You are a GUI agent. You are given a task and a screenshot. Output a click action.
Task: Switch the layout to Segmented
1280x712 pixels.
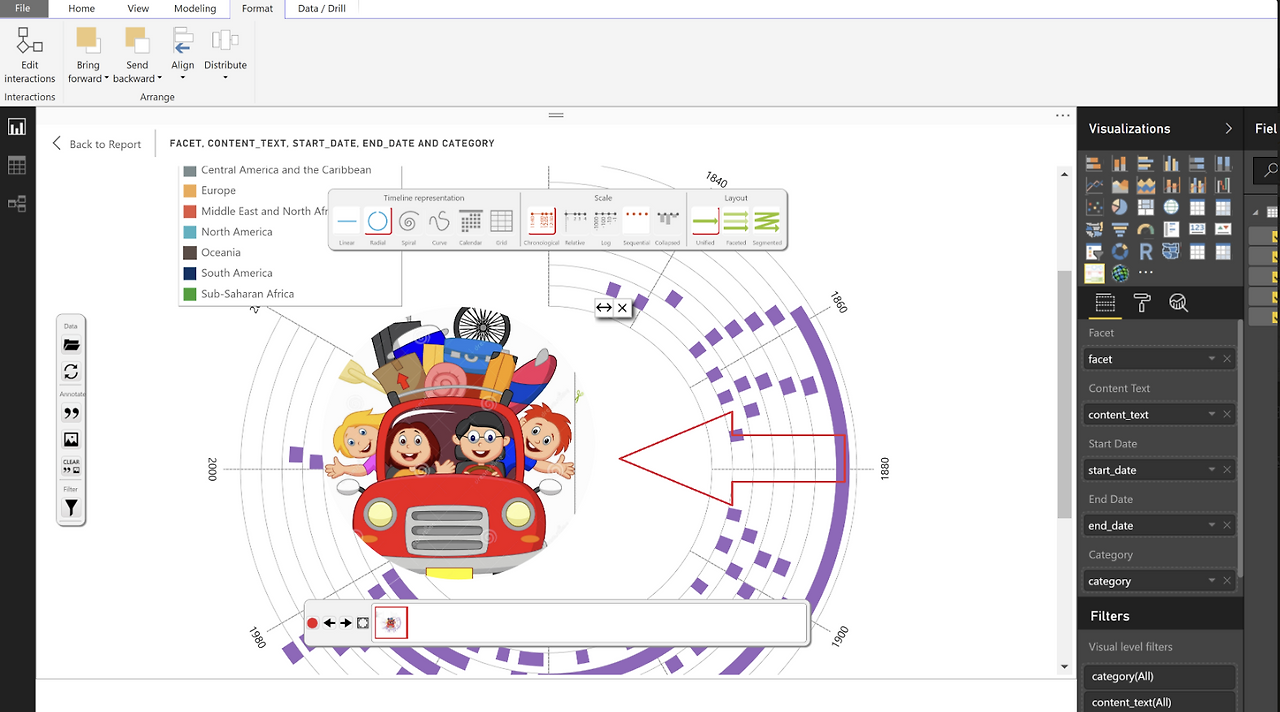coord(767,221)
